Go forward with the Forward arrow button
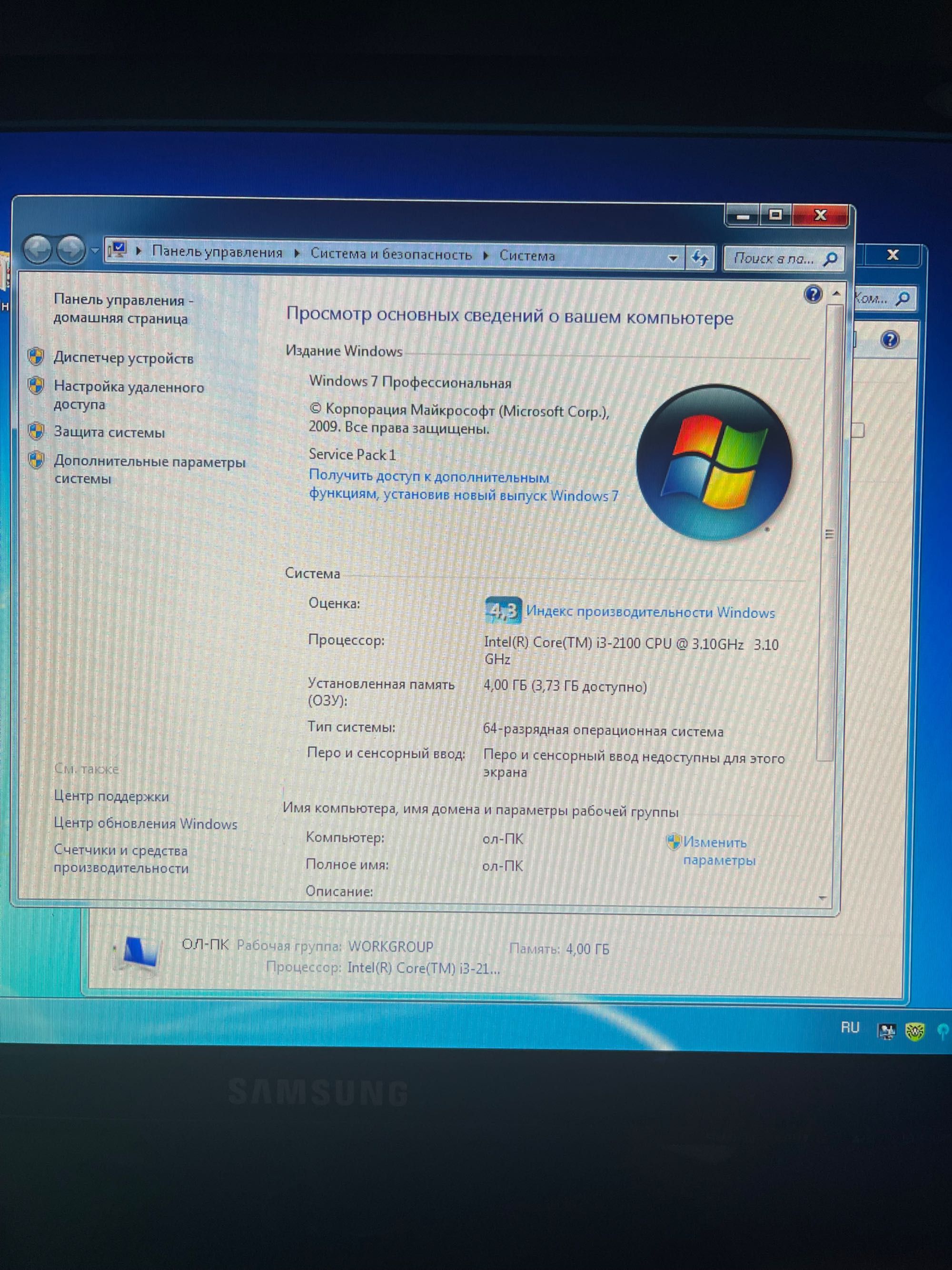 click(71, 250)
